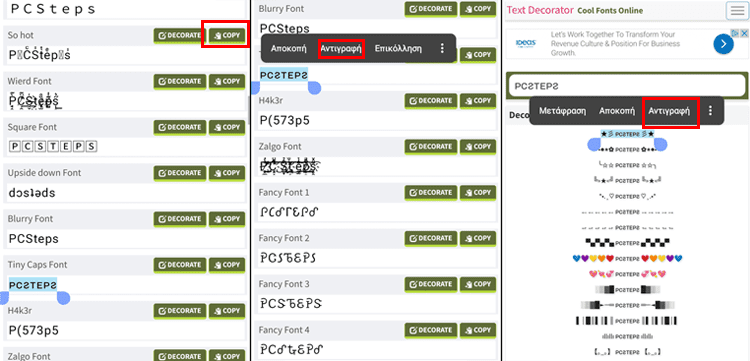Decorate the So hot font text
The image size is (750, 361).
[x=180, y=36]
